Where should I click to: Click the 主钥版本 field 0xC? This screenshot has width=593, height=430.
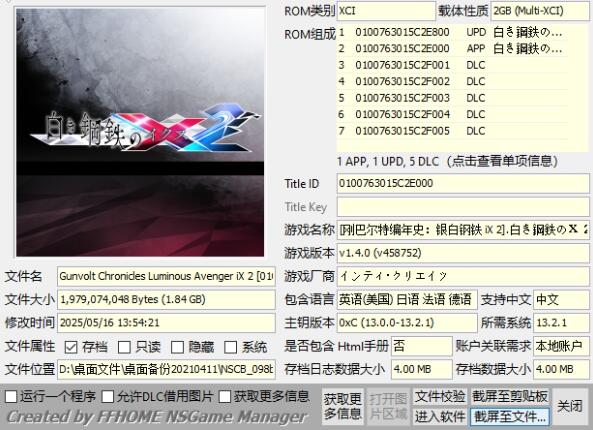pyautogui.click(x=407, y=323)
